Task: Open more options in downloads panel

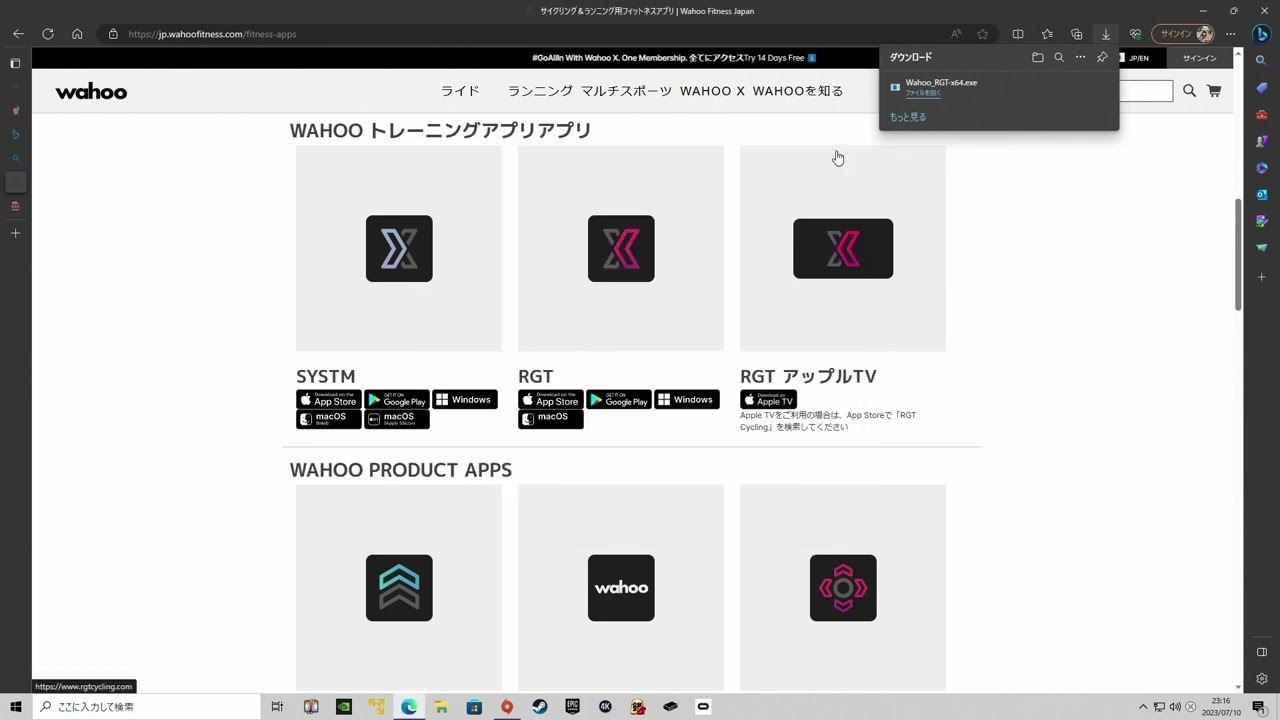Action: [1080, 57]
